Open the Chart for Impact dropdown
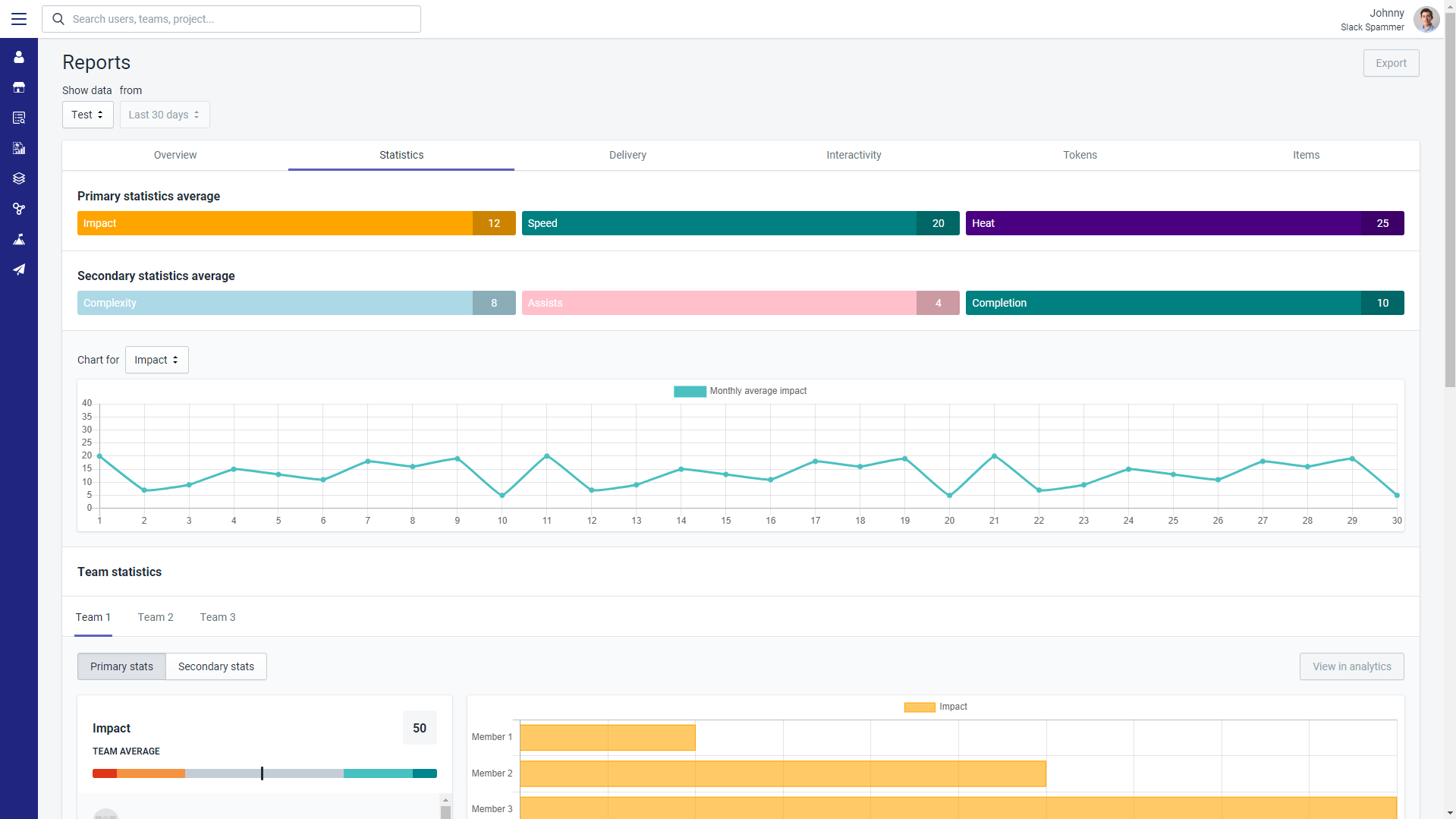This screenshot has height=819, width=1456. 156,360
